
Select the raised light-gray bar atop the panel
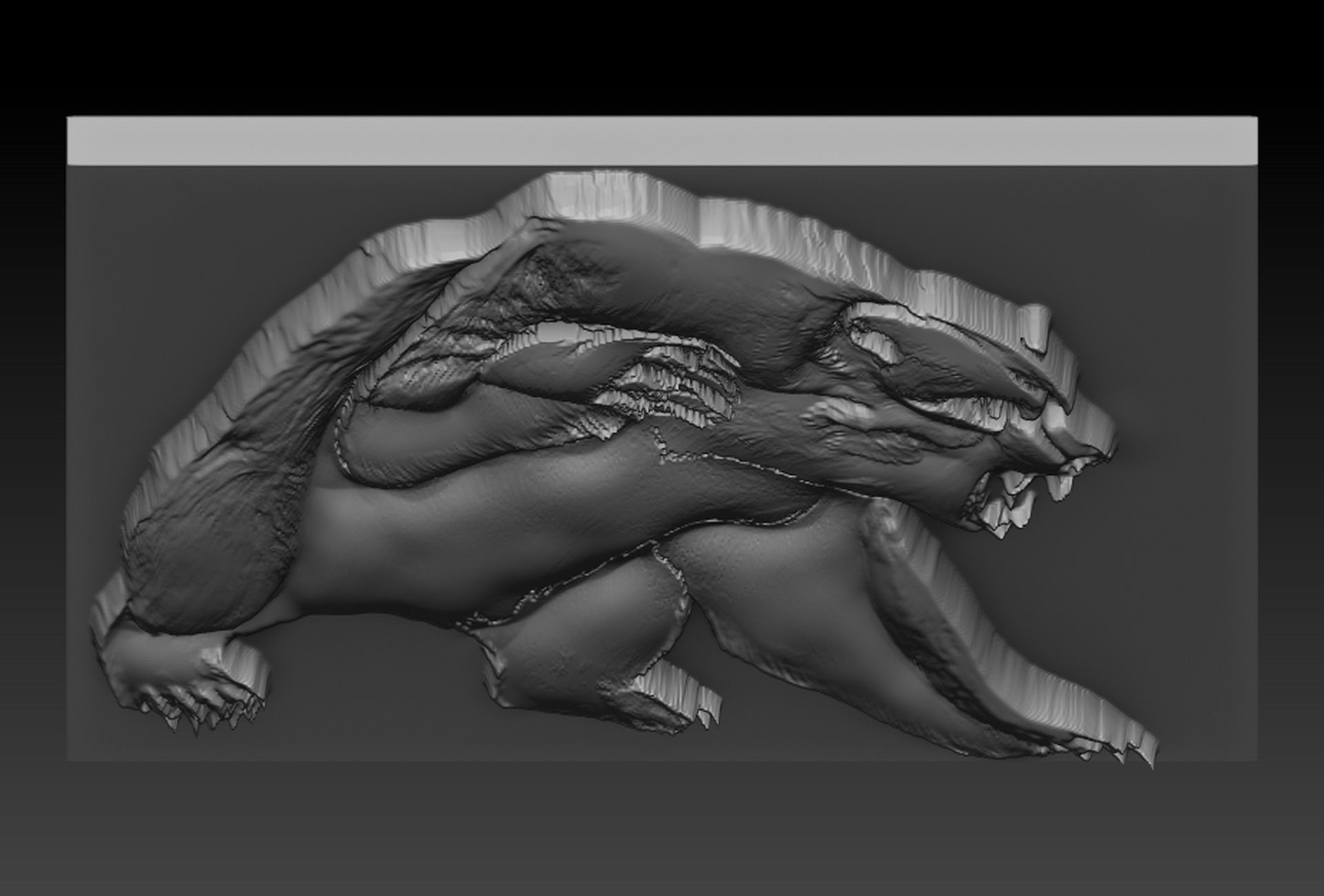(x=662, y=141)
